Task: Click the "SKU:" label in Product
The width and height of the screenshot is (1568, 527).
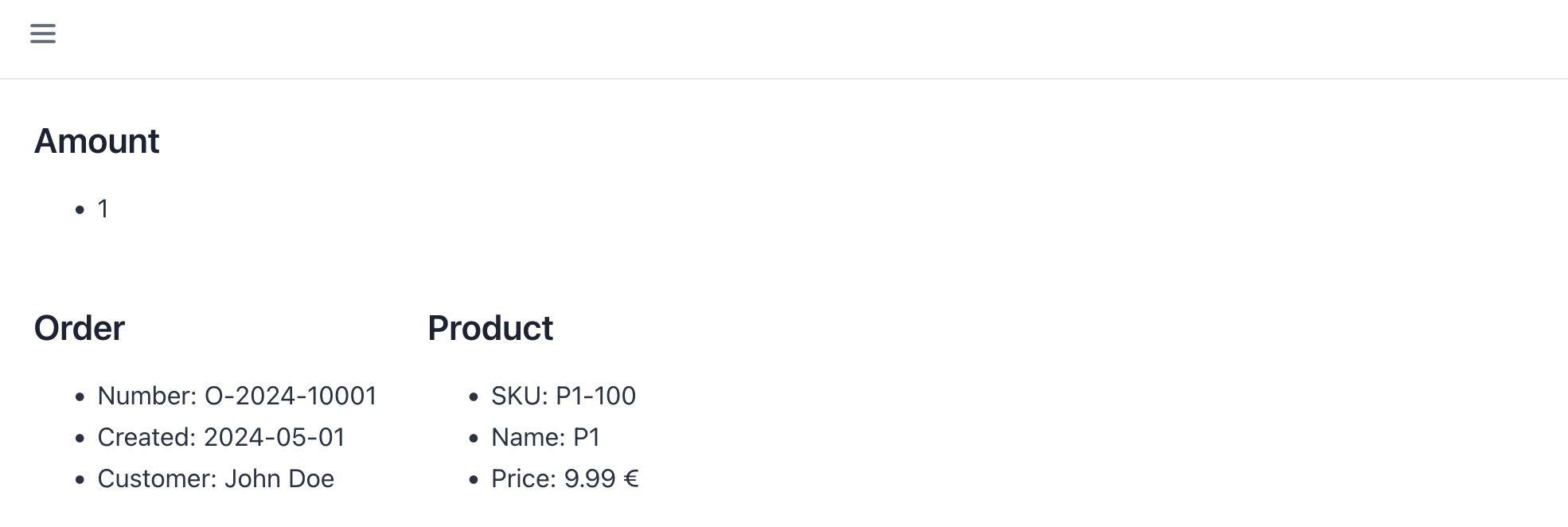Action: click(x=520, y=396)
